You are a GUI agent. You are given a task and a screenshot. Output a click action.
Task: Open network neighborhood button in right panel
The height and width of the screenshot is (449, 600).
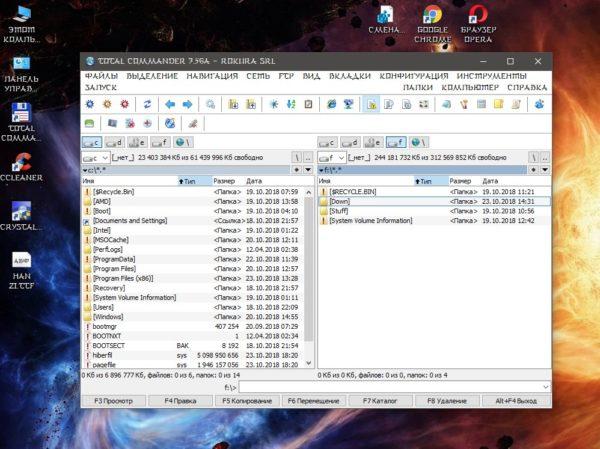tap(419, 143)
